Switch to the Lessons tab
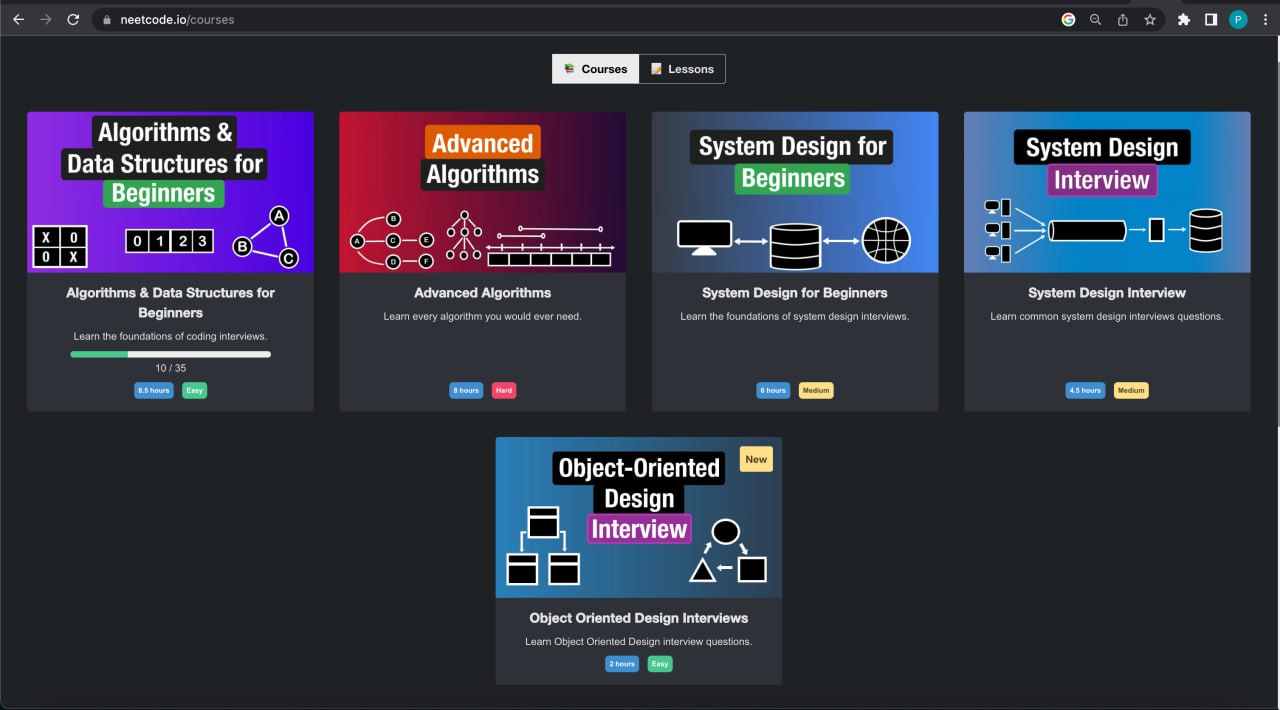Viewport: 1280px width, 710px height. coord(682,69)
